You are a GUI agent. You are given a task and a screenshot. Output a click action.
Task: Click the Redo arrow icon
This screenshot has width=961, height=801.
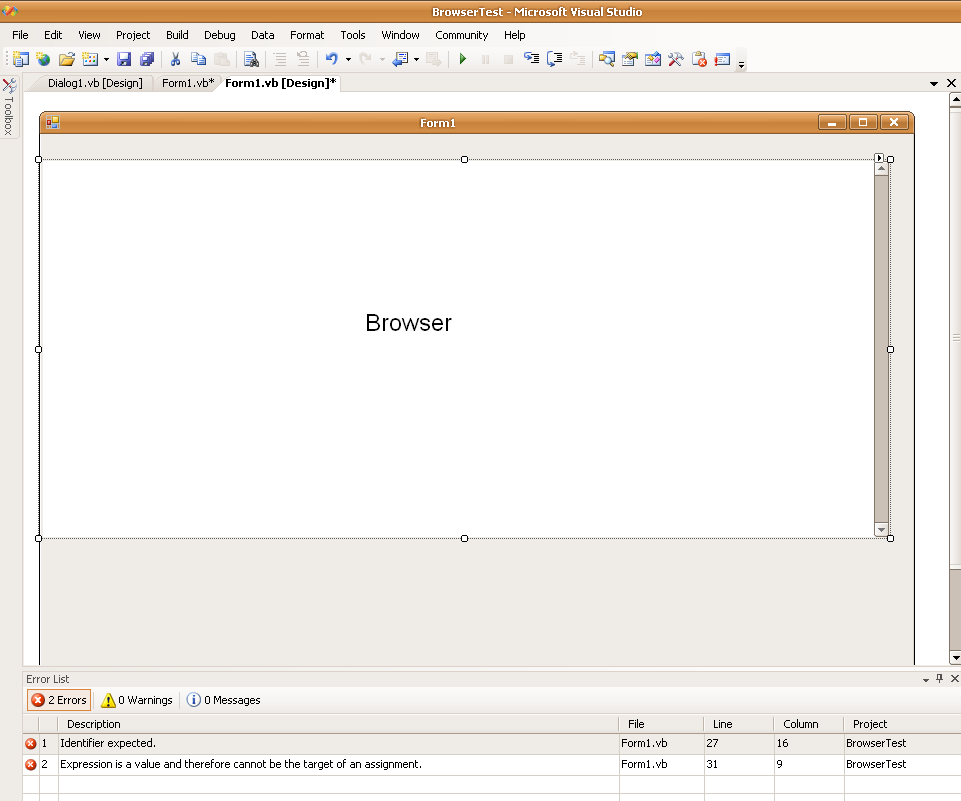click(x=365, y=59)
